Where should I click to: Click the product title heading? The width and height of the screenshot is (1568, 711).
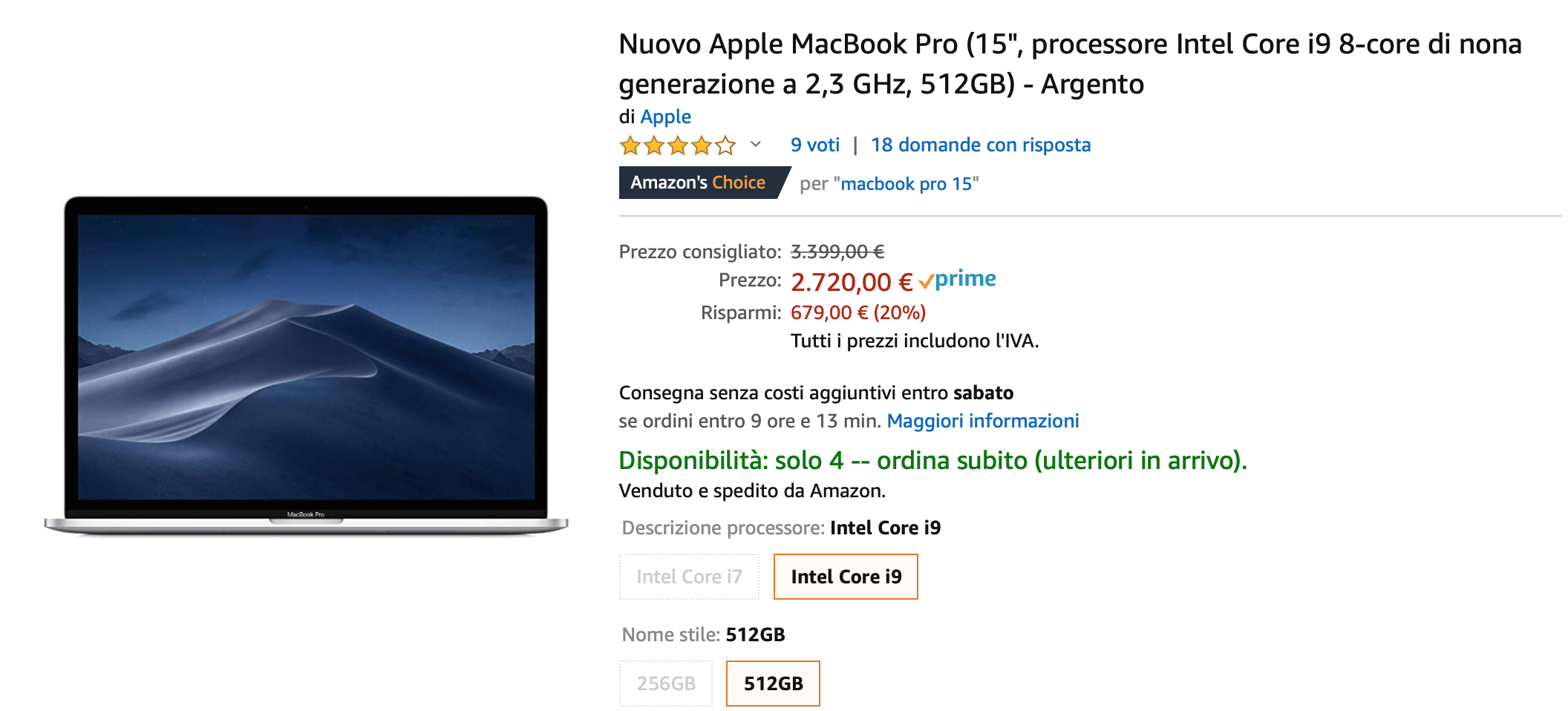pos(1069,64)
